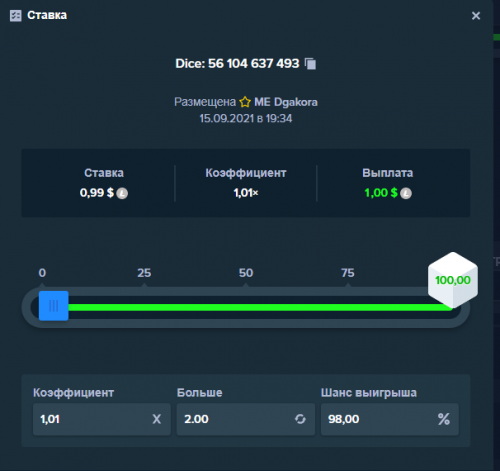This screenshot has width=500, height=471.
Task: Click the 75 marker on the slider scale
Action: pyautogui.click(x=348, y=273)
